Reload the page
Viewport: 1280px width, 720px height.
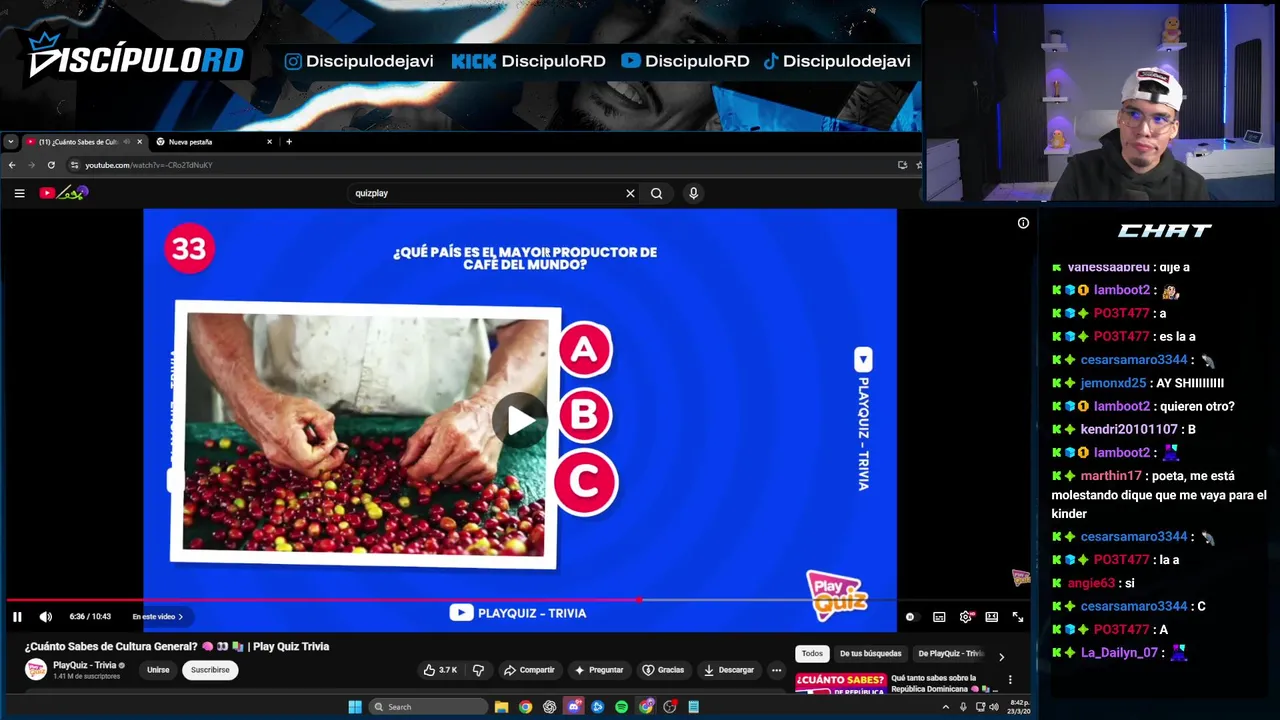click(51, 165)
